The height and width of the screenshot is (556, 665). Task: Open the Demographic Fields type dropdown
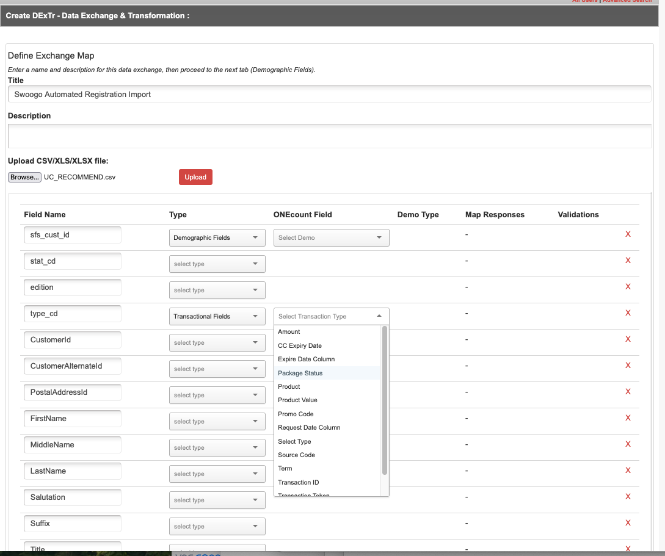(217, 237)
